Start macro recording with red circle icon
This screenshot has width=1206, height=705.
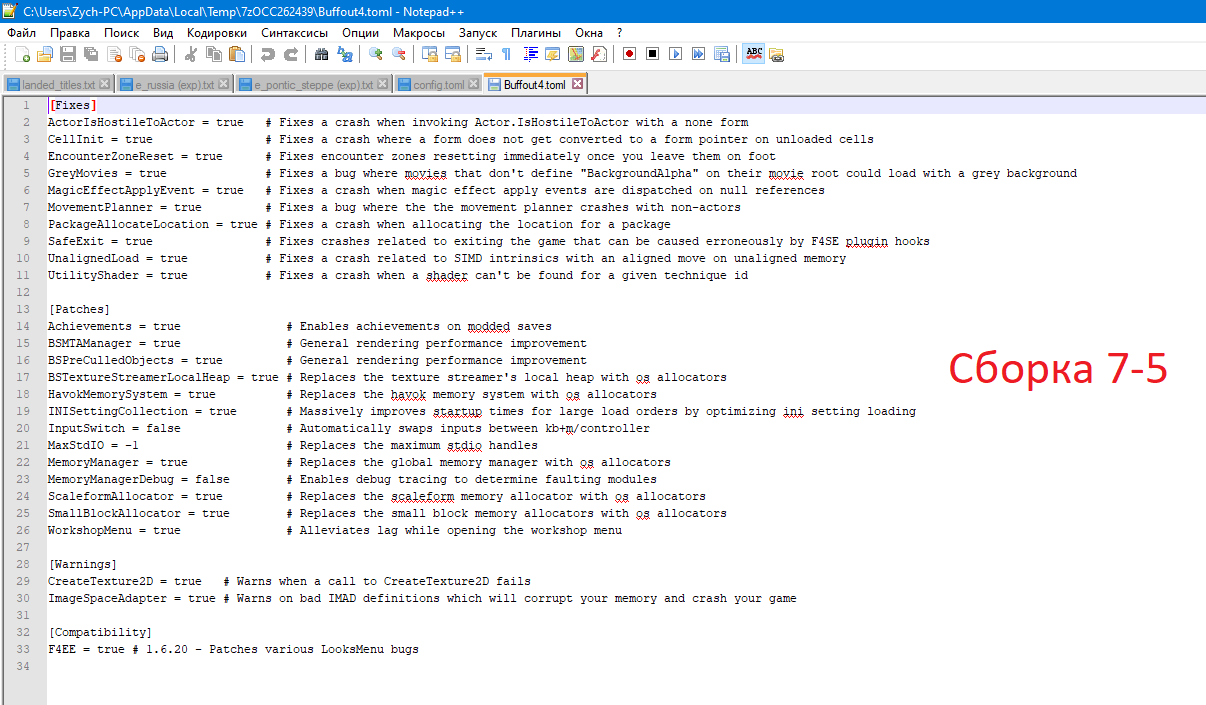pyautogui.click(x=629, y=54)
